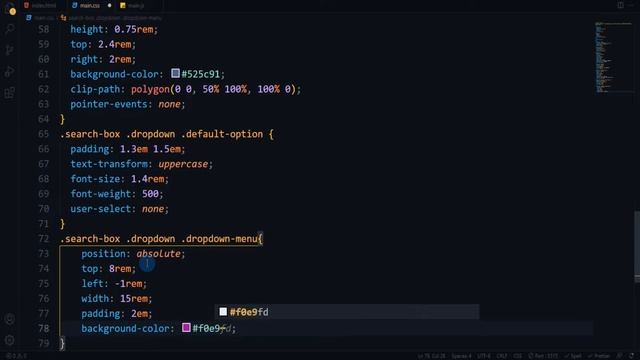Viewport: 640px width, 360px height.
Task: Click 'polygon' on line 62
Action: coord(150,89)
